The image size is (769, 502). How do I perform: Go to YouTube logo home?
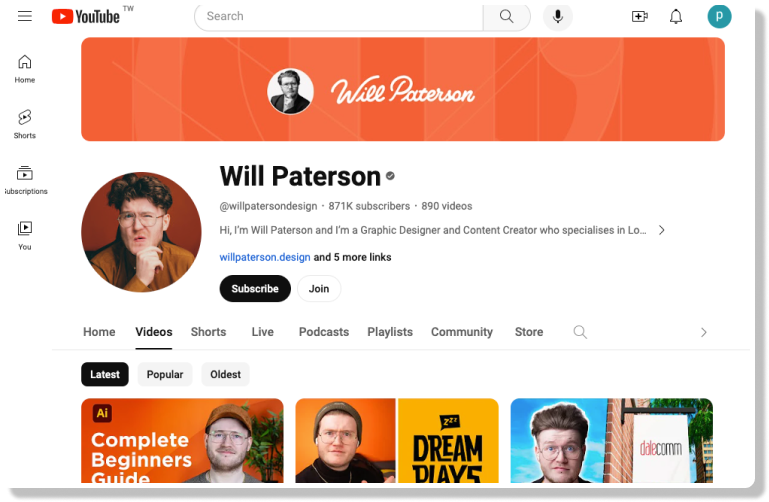(86, 16)
